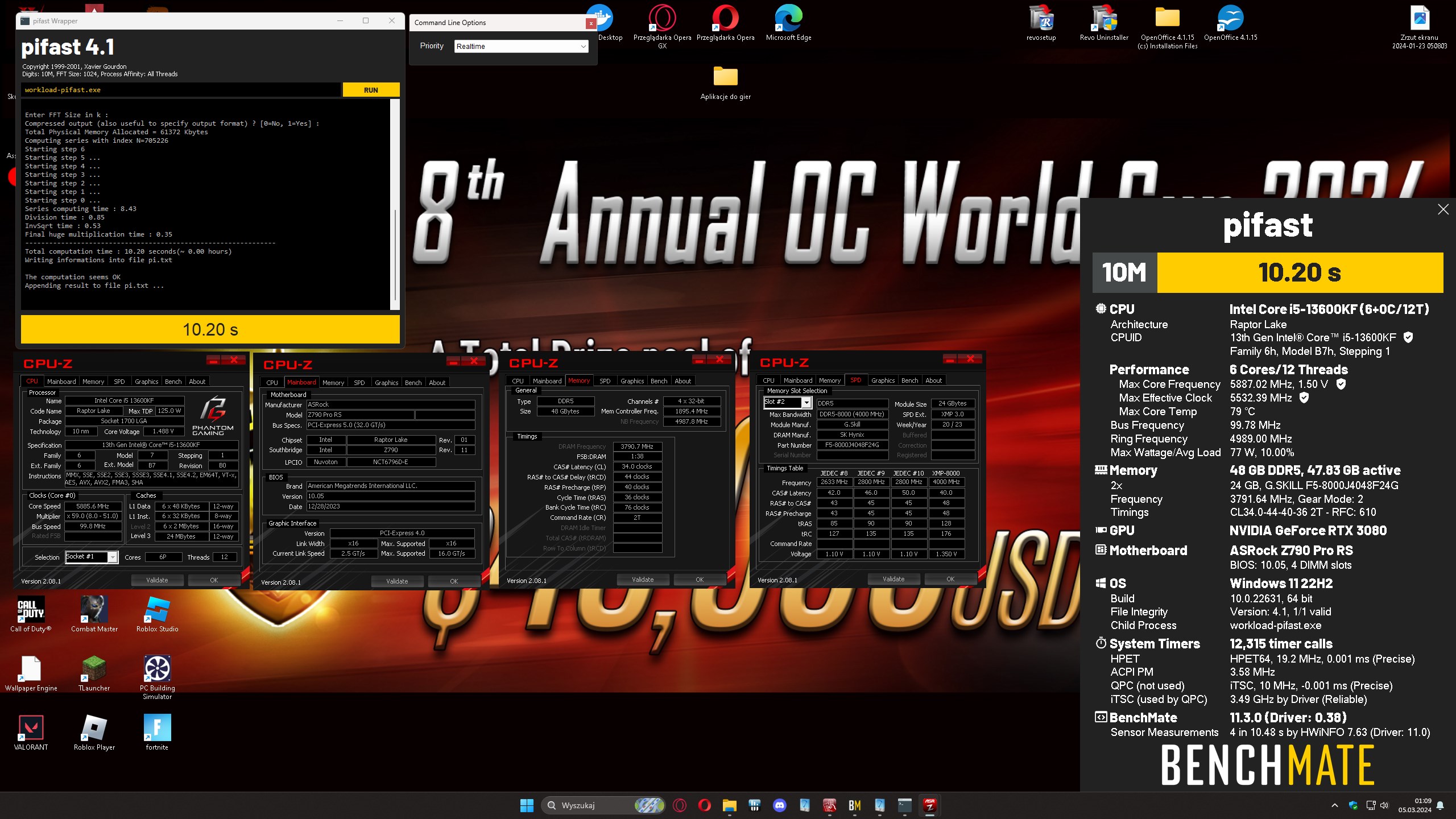
Task: Click verified shield beside Max Core Frequency
Action: point(1341,384)
